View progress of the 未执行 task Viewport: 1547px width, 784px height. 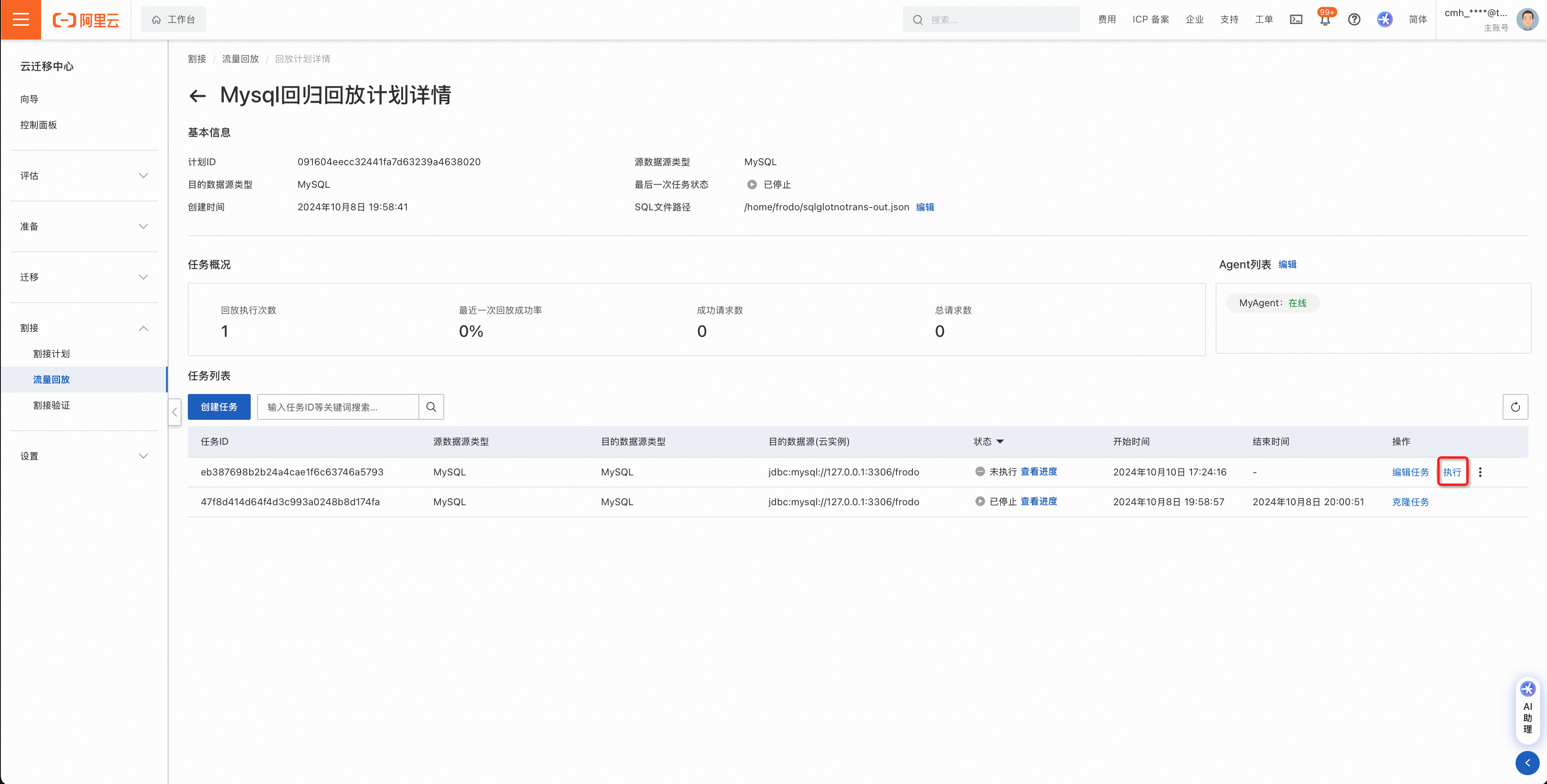[1039, 472]
